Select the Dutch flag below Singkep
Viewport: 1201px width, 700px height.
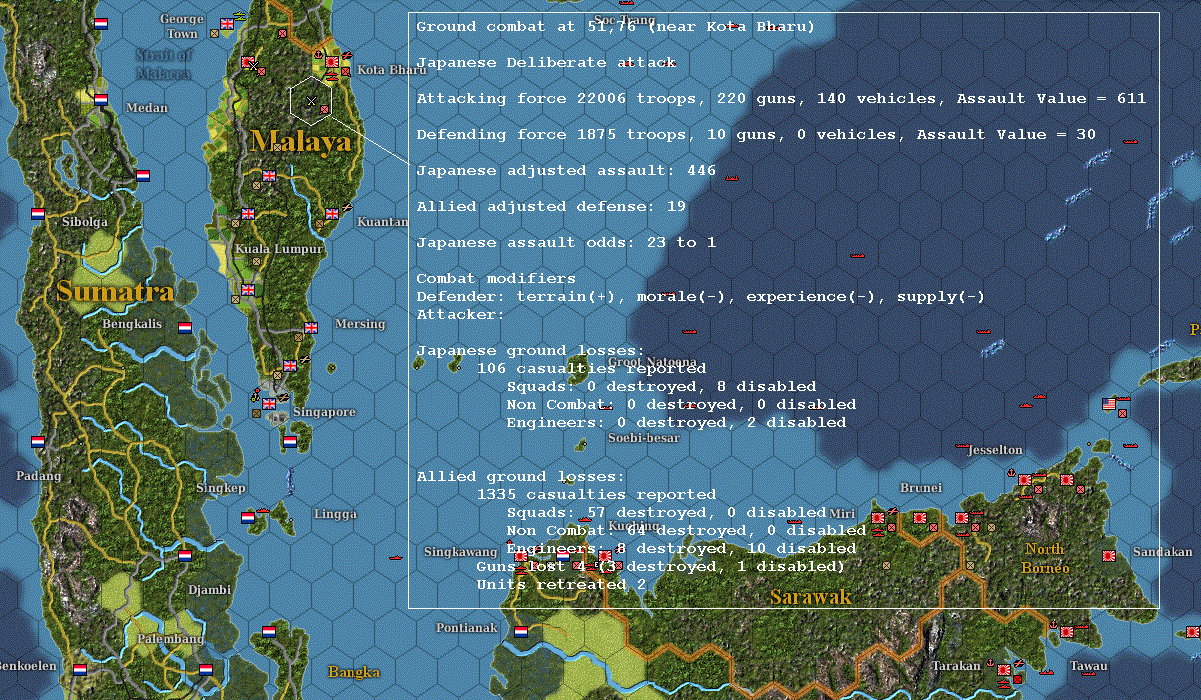pos(248,518)
